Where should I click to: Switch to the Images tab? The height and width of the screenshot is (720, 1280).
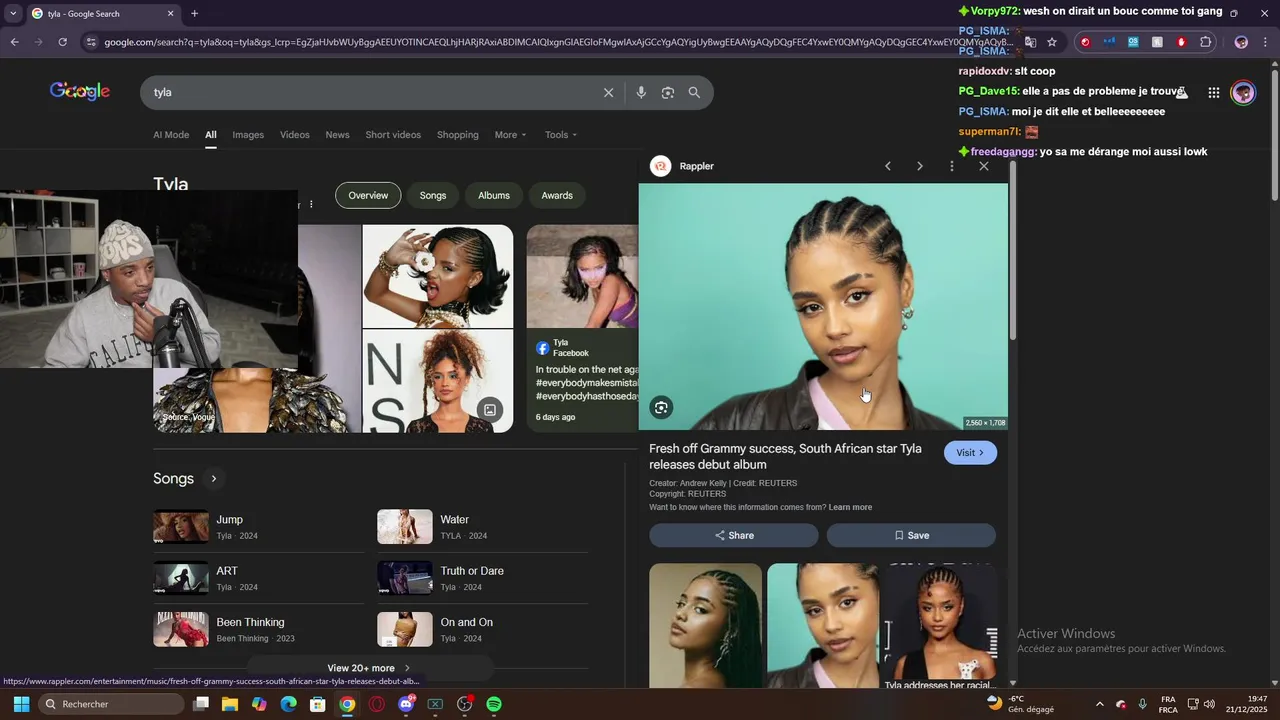tap(248, 135)
